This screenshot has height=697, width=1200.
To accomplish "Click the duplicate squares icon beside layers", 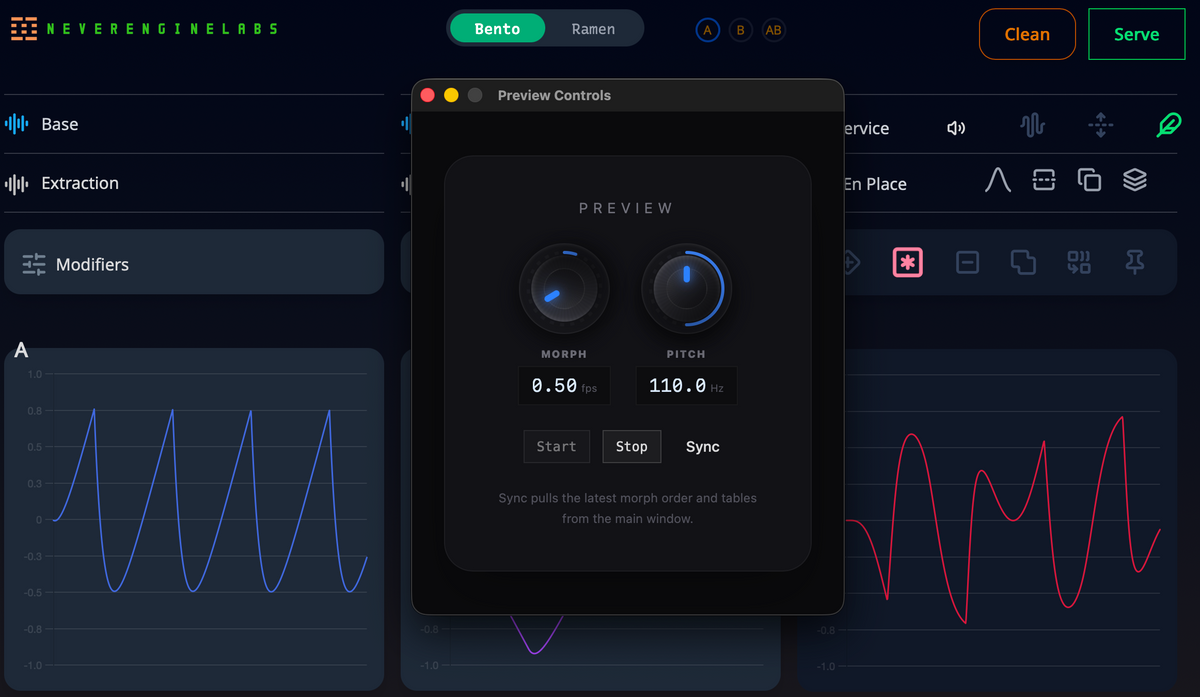I will pyautogui.click(x=1089, y=180).
